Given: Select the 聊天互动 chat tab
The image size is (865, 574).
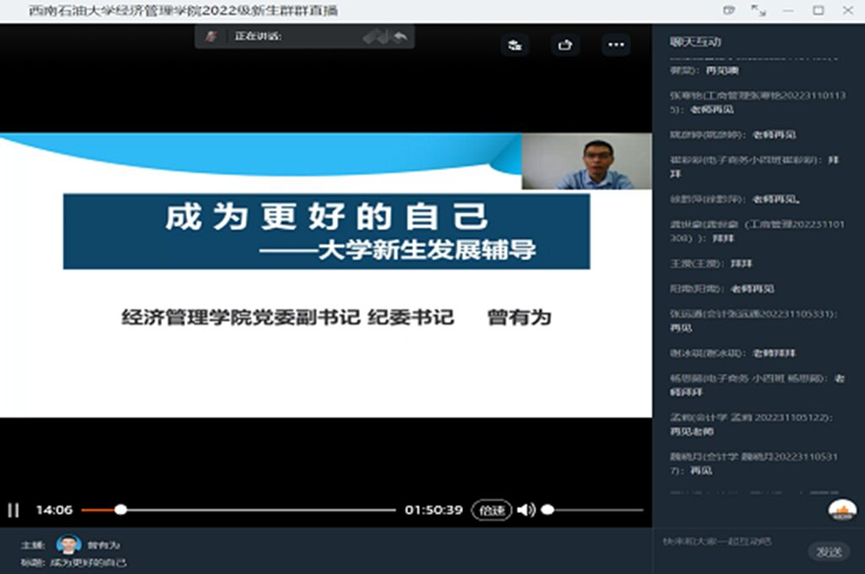Looking at the screenshot, I should 695,41.
